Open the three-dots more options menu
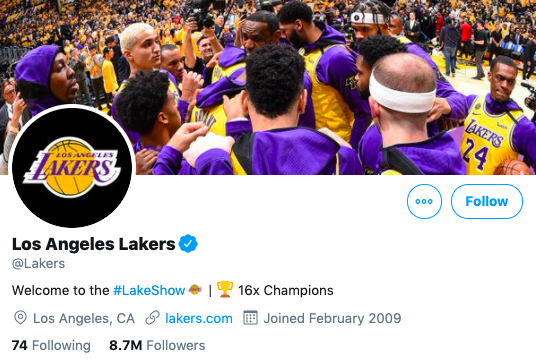 pos(424,201)
